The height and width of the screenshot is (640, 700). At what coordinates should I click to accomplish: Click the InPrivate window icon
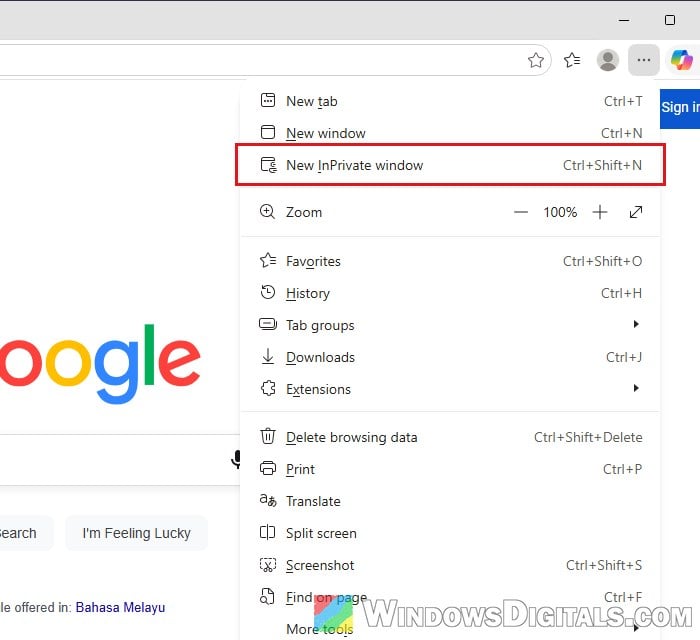pyautogui.click(x=268, y=165)
